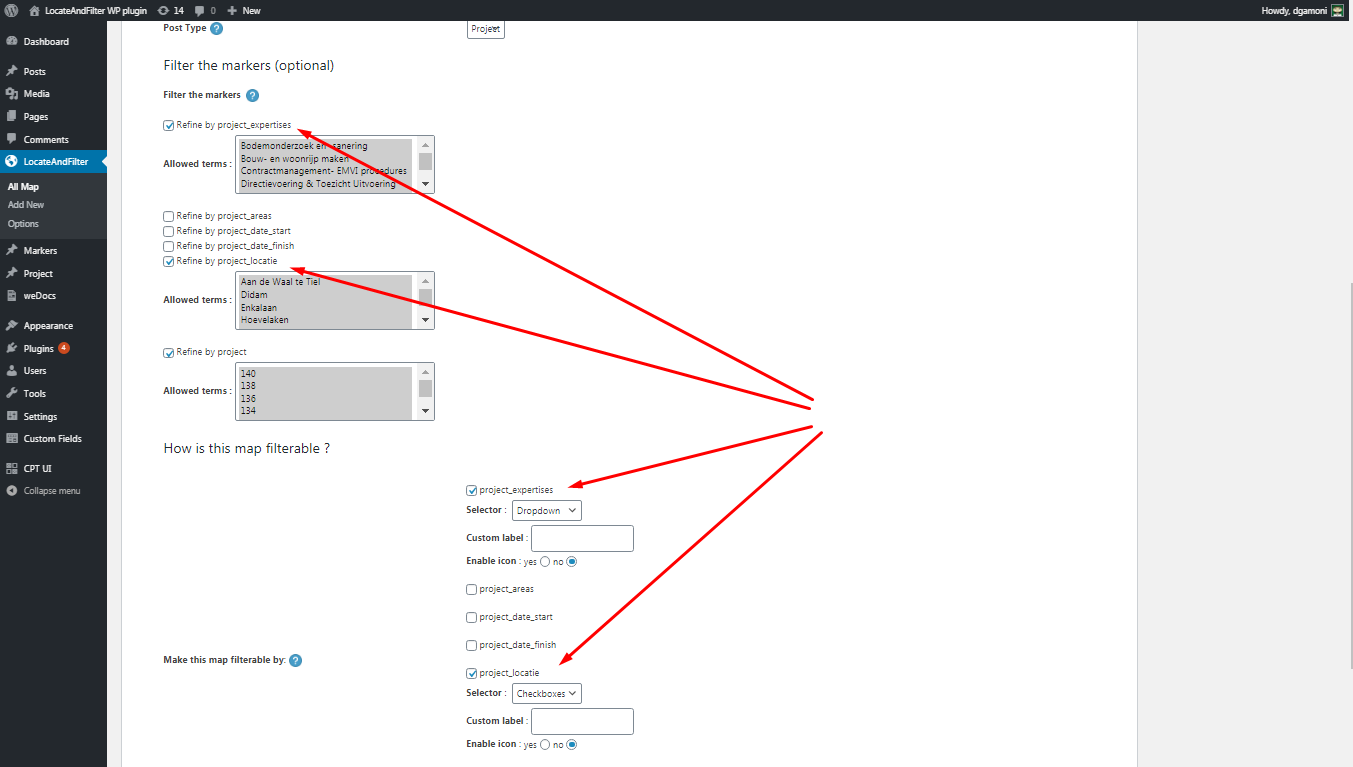Viewport: 1353px width, 767px height.
Task: Click the help icon beside Post Type
Action: (216, 29)
